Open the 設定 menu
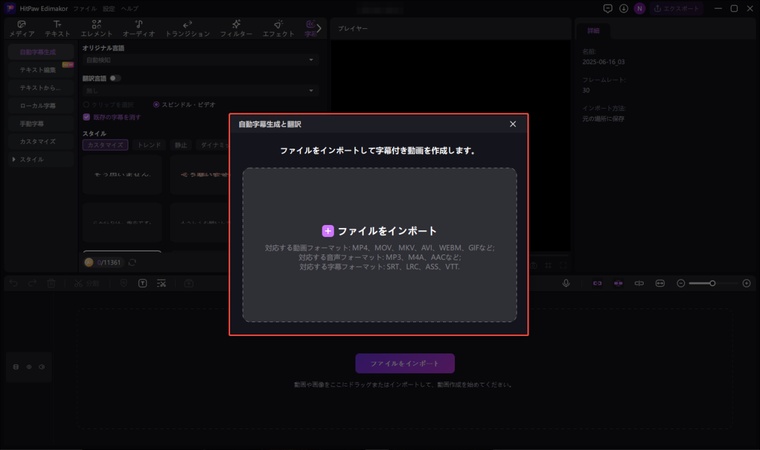760x450 pixels. (x=109, y=9)
